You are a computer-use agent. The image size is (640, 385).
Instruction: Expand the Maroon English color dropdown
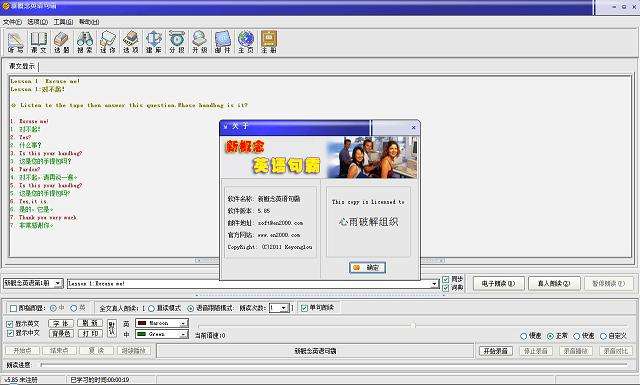point(184,323)
